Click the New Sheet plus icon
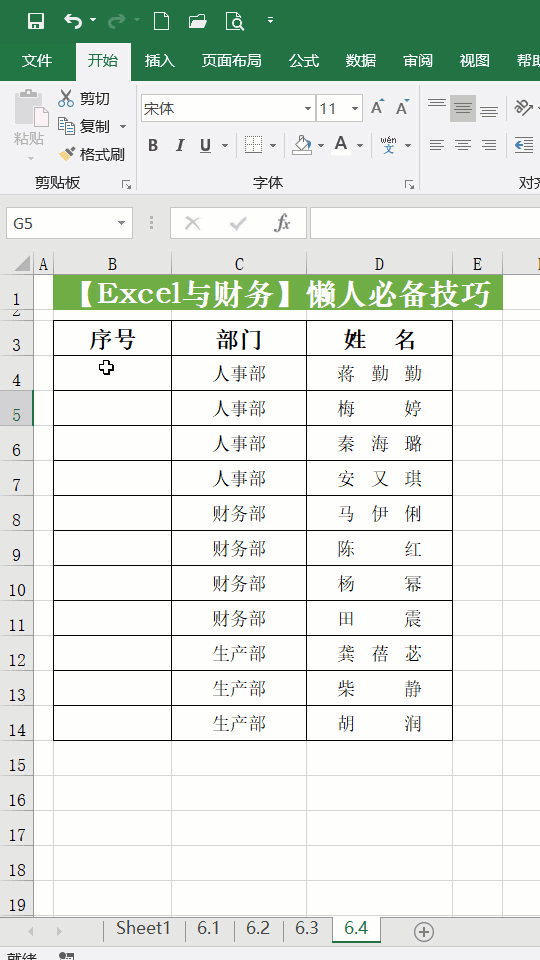The width and height of the screenshot is (540, 960). 424,932
